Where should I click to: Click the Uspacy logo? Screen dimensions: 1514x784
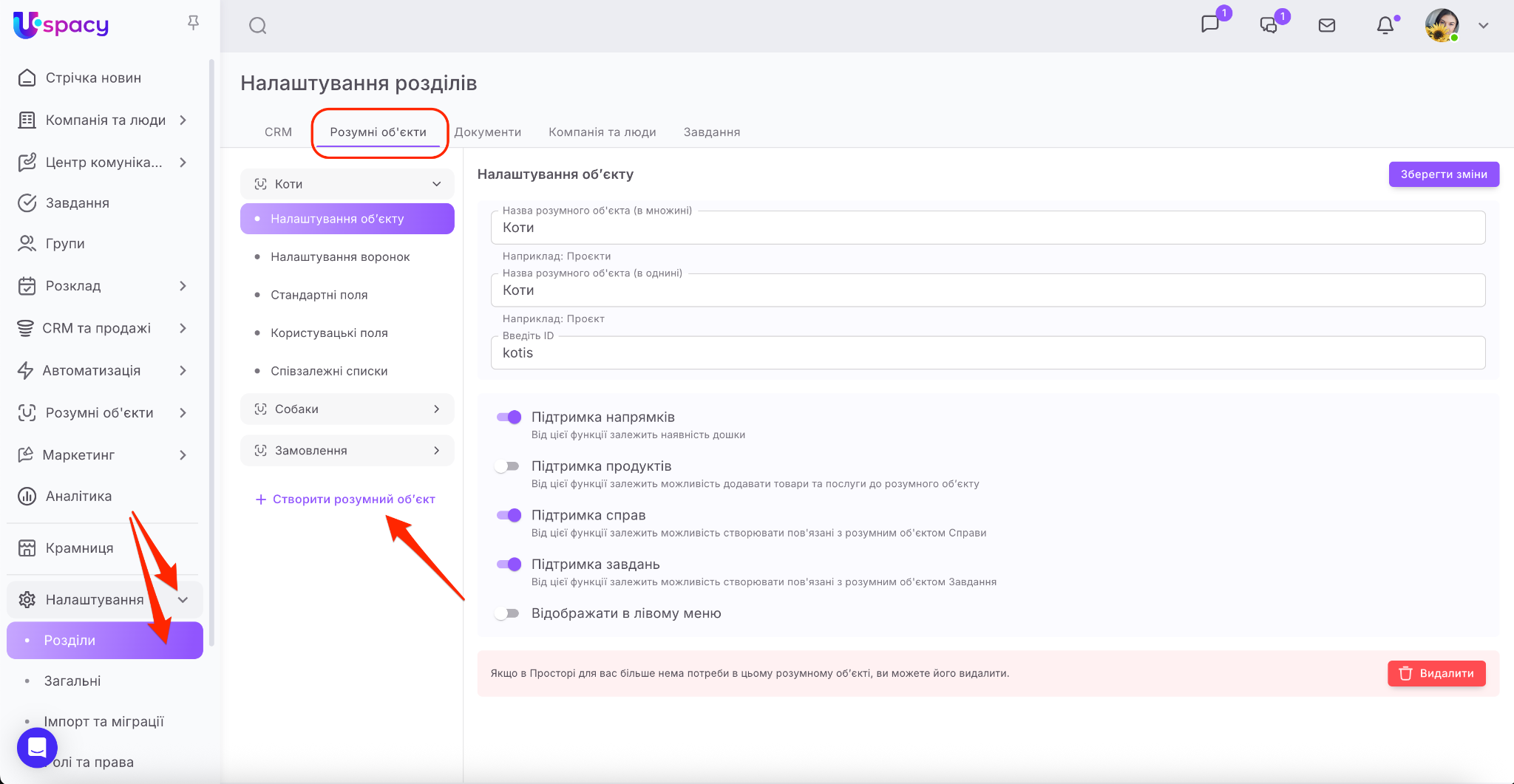click(61, 25)
